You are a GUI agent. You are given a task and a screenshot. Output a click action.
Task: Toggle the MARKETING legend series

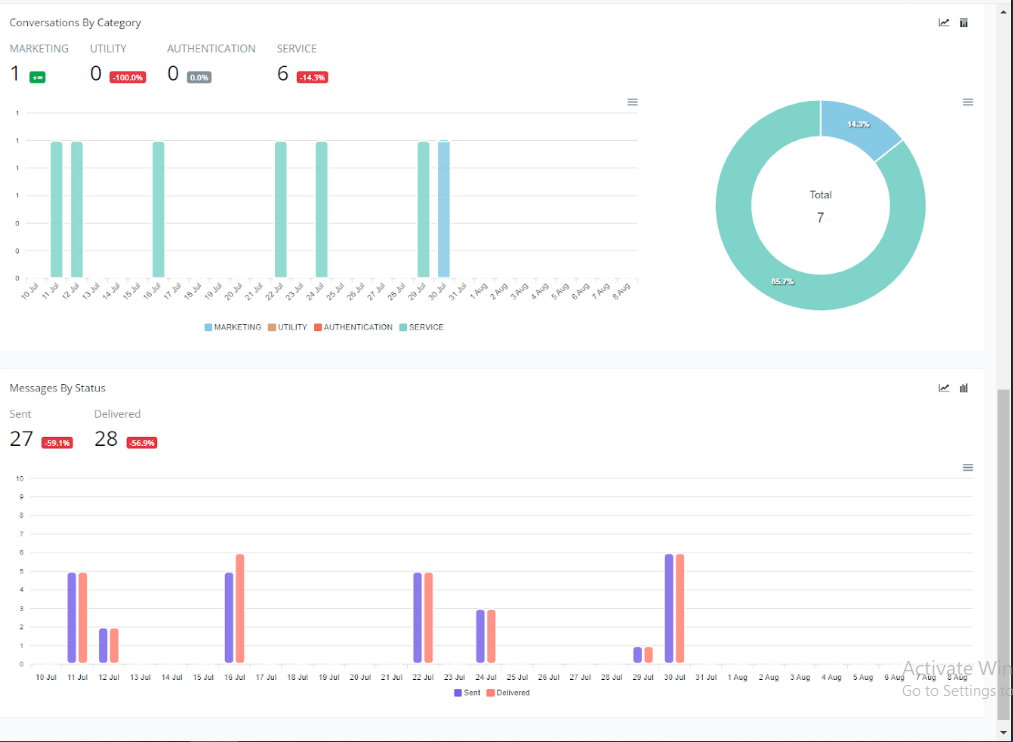(233, 327)
